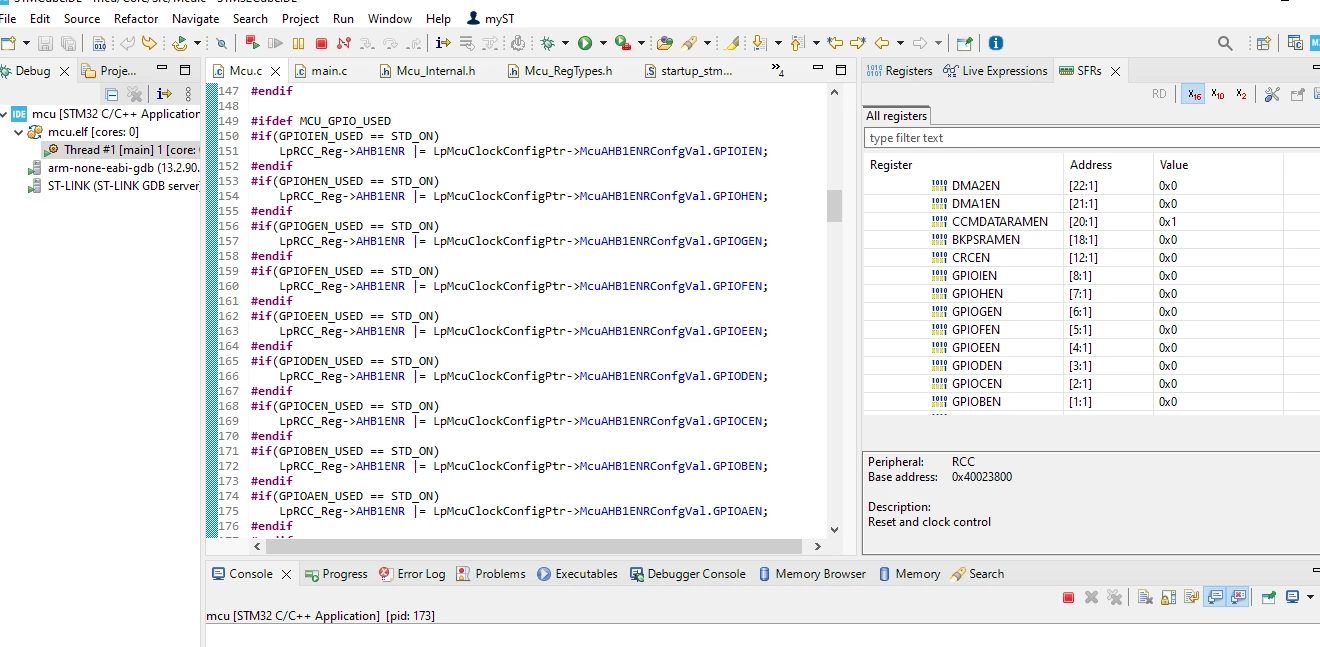Open the Debug launch dropdown arrow

tap(565, 43)
